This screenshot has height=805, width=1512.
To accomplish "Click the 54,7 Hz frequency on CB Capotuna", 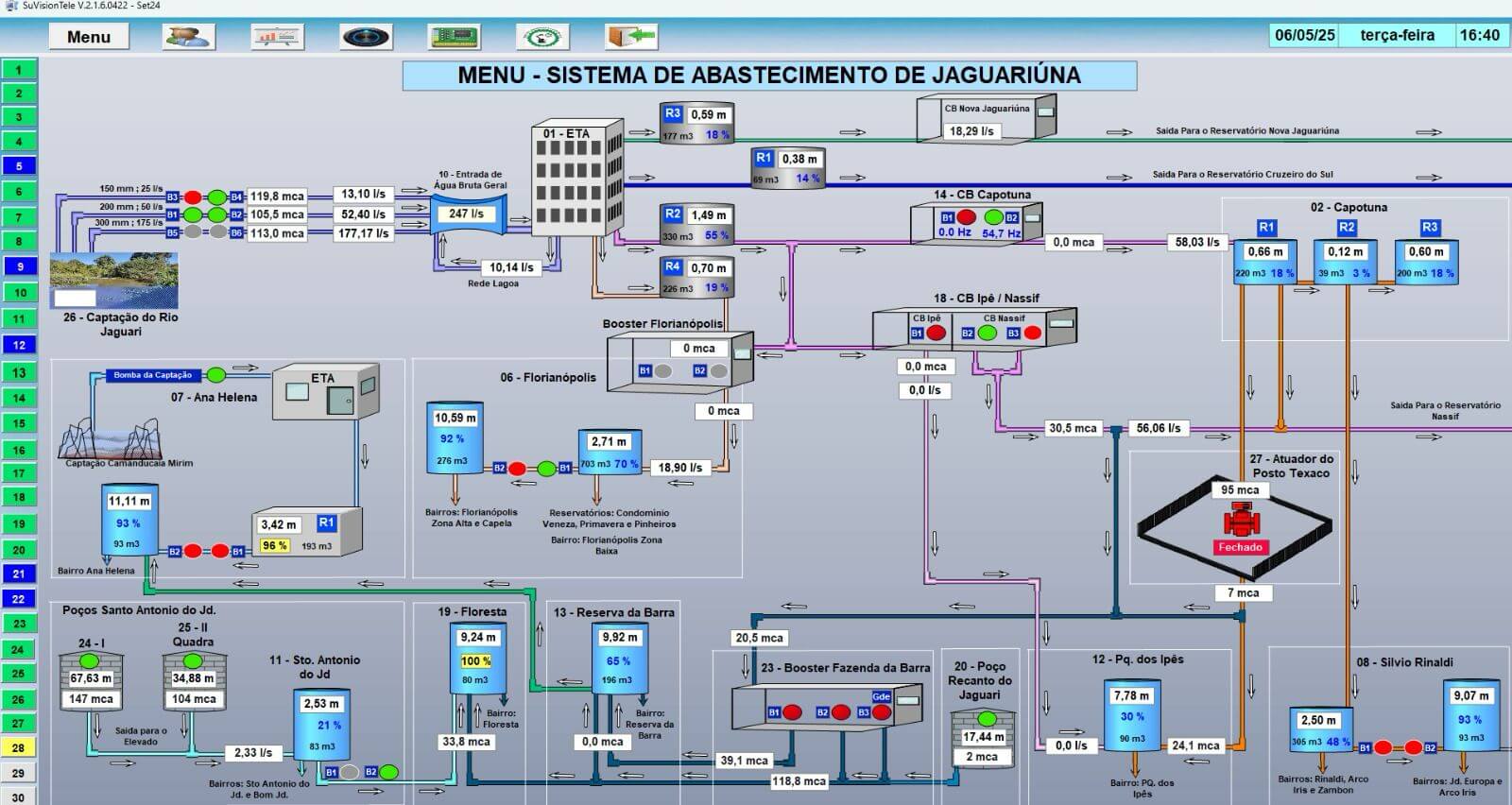I will (1001, 232).
